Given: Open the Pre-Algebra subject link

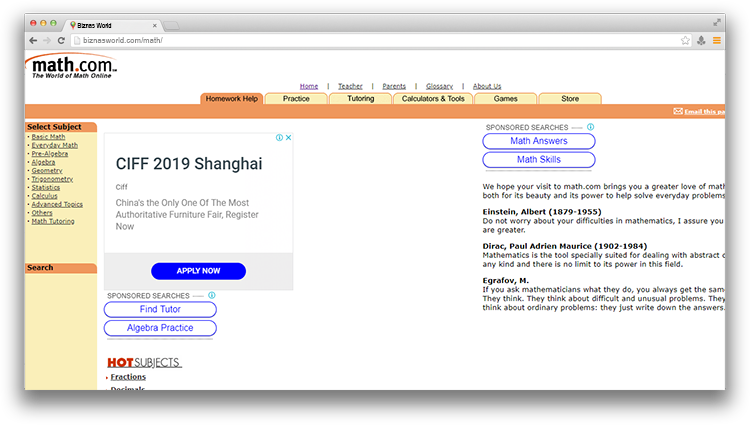Looking at the screenshot, I should (x=50, y=153).
